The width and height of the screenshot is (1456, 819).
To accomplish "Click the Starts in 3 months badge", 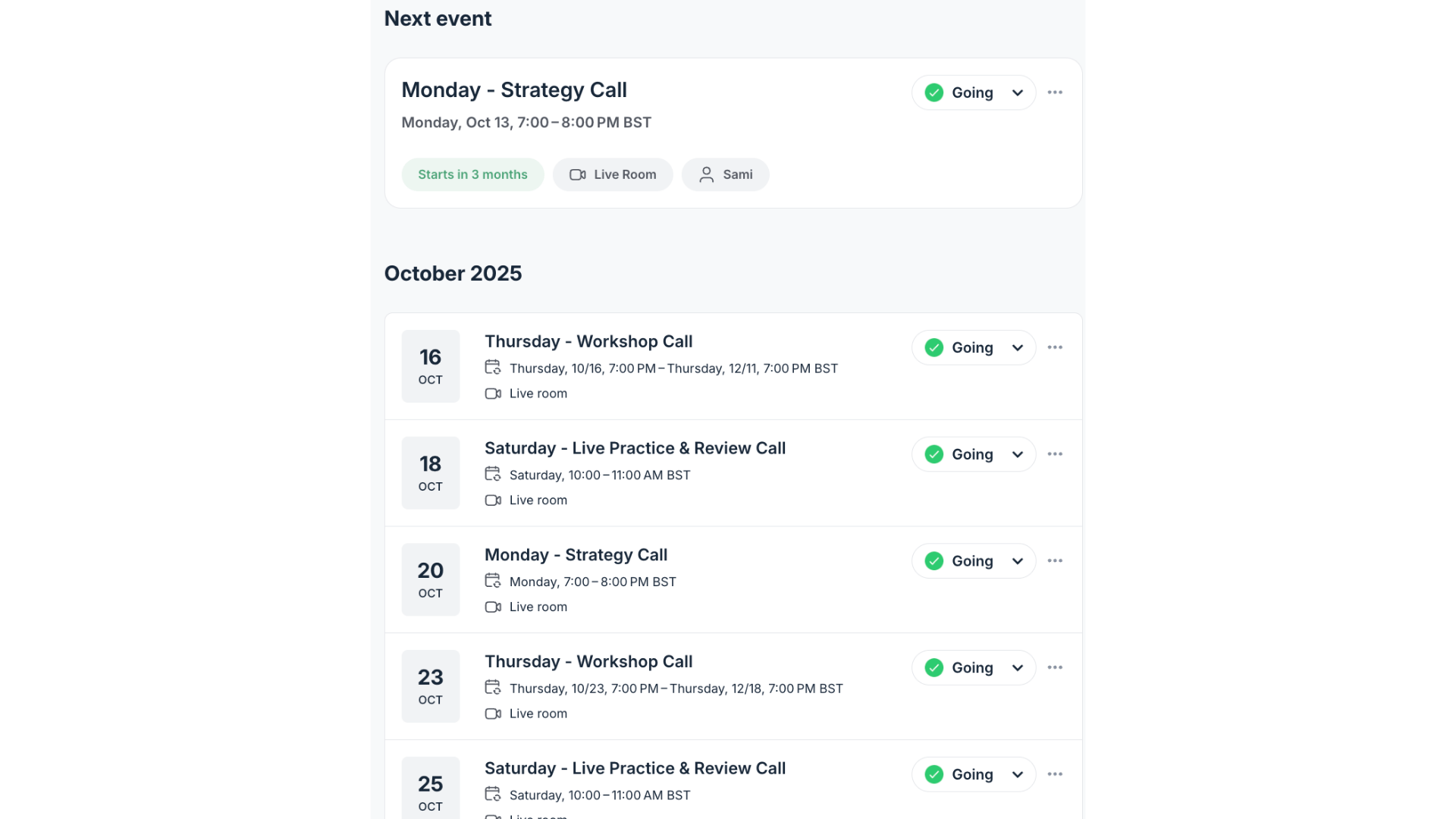I will 472,174.
